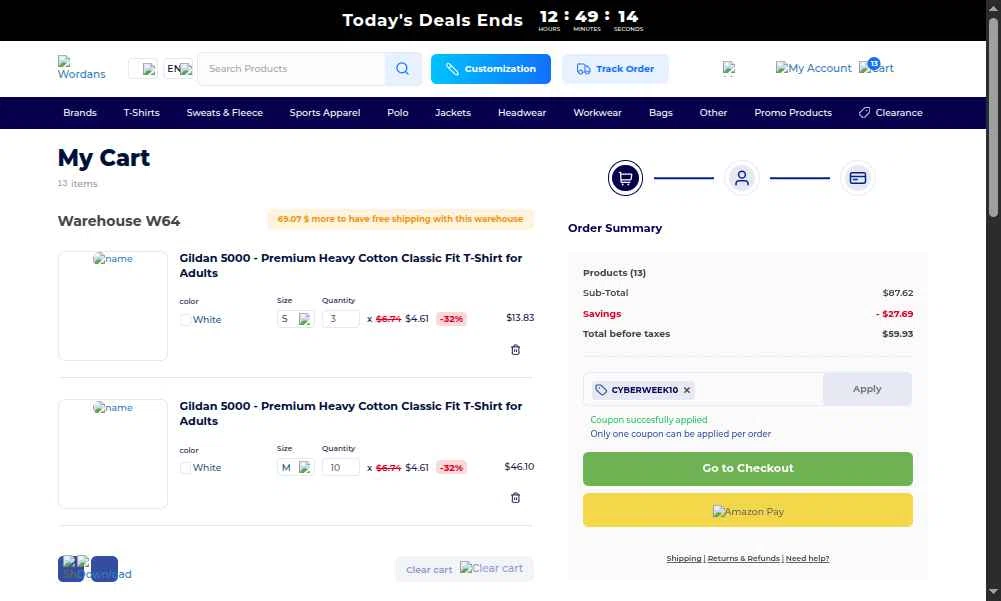1001x601 pixels.
Task: Open the Headwear menu
Action: tap(522, 113)
